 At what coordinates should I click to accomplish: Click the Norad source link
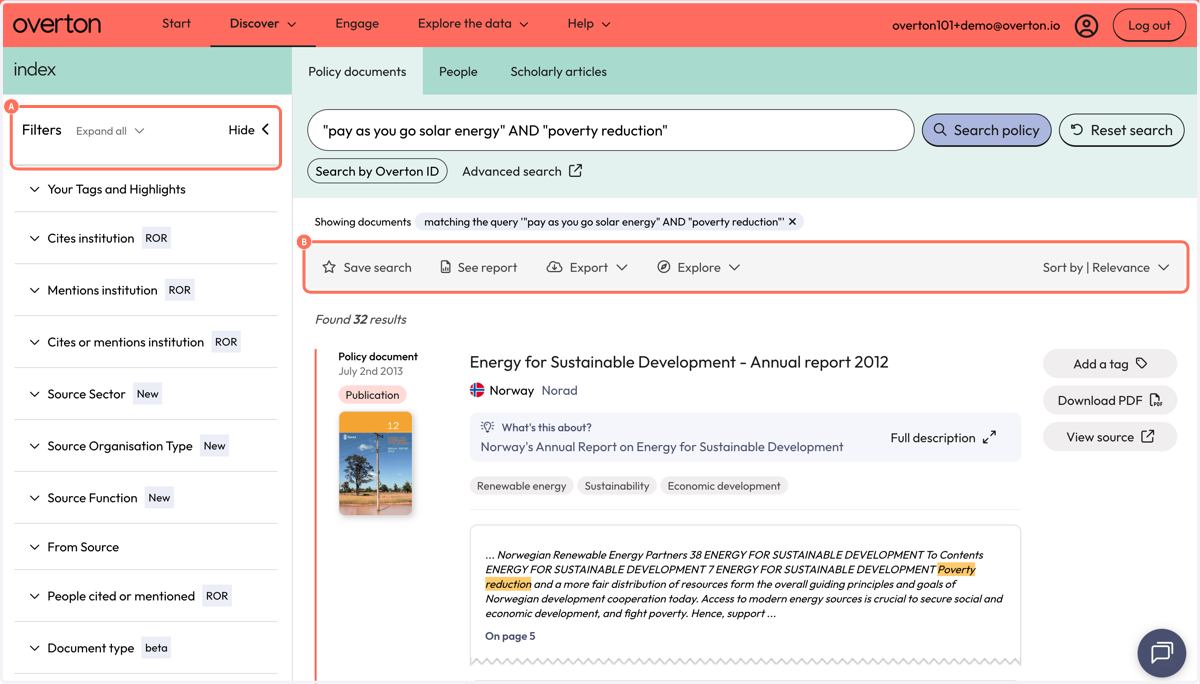(x=559, y=390)
